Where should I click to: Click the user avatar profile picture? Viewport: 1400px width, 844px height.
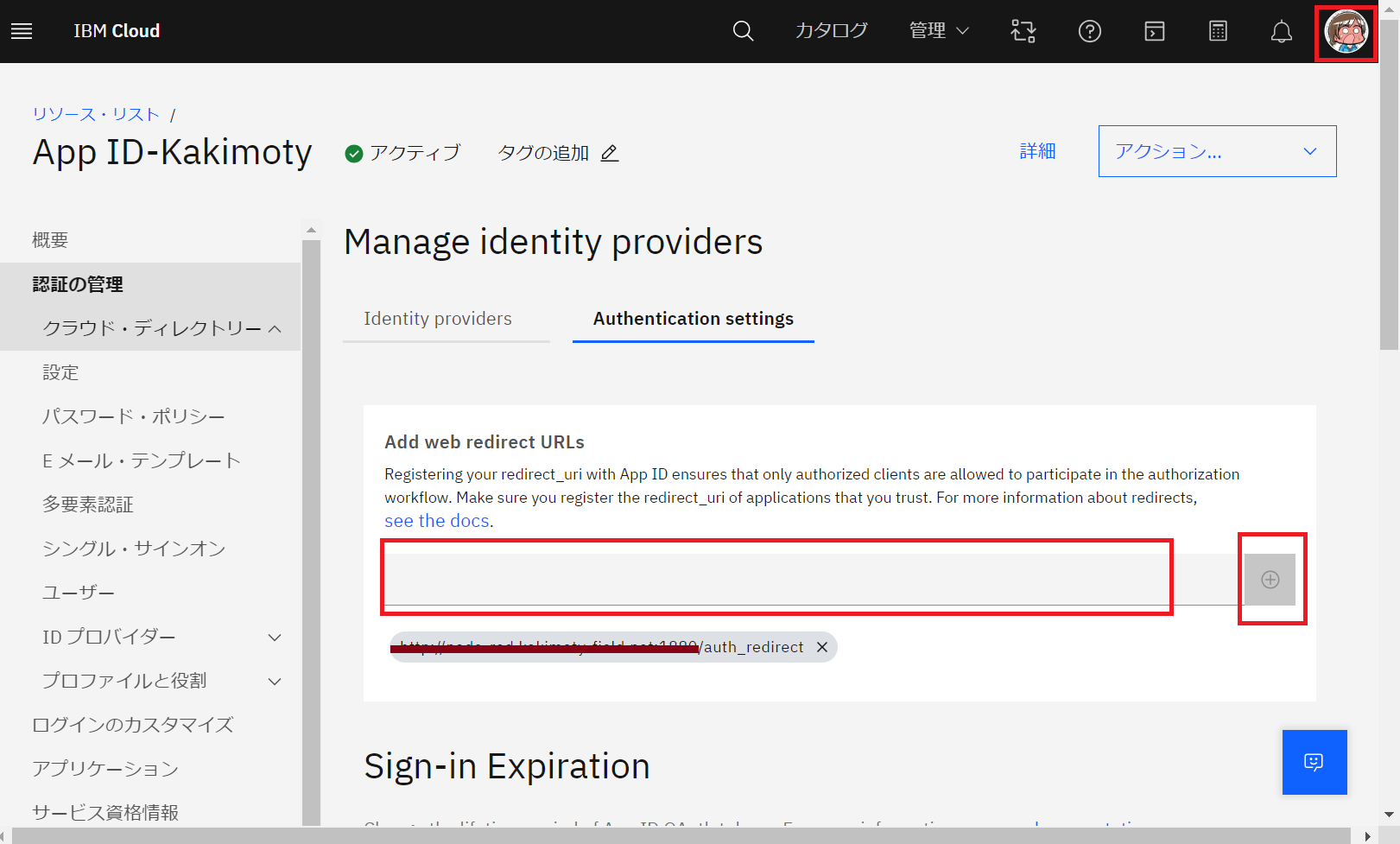pos(1346,32)
